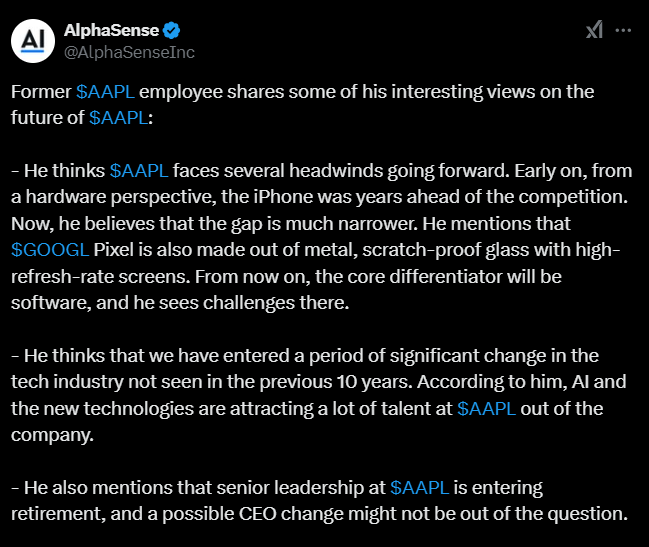
Task: Open the three-dot More options menu
Action: (623, 30)
